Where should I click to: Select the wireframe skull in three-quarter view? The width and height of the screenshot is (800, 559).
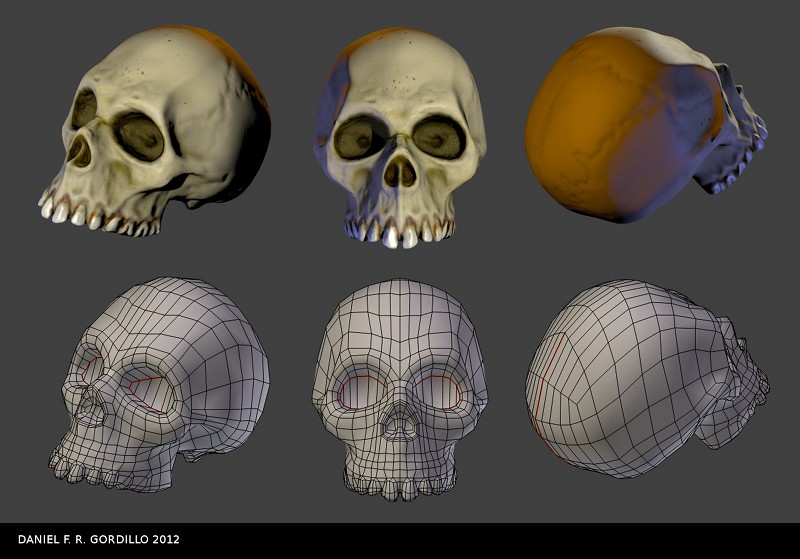(159, 385)
